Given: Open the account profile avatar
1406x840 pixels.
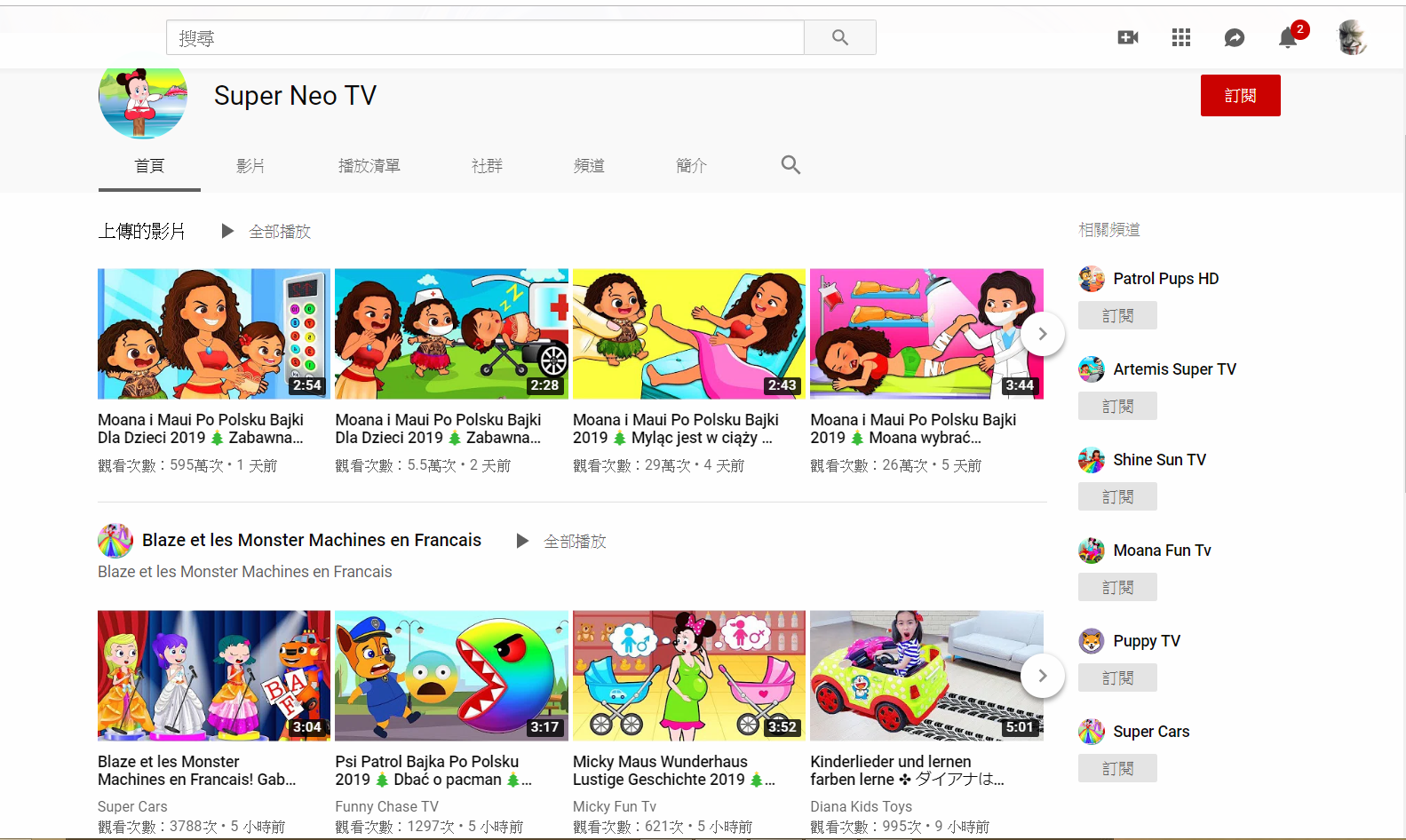Looking at the screenshot, I should point(1352,37).
